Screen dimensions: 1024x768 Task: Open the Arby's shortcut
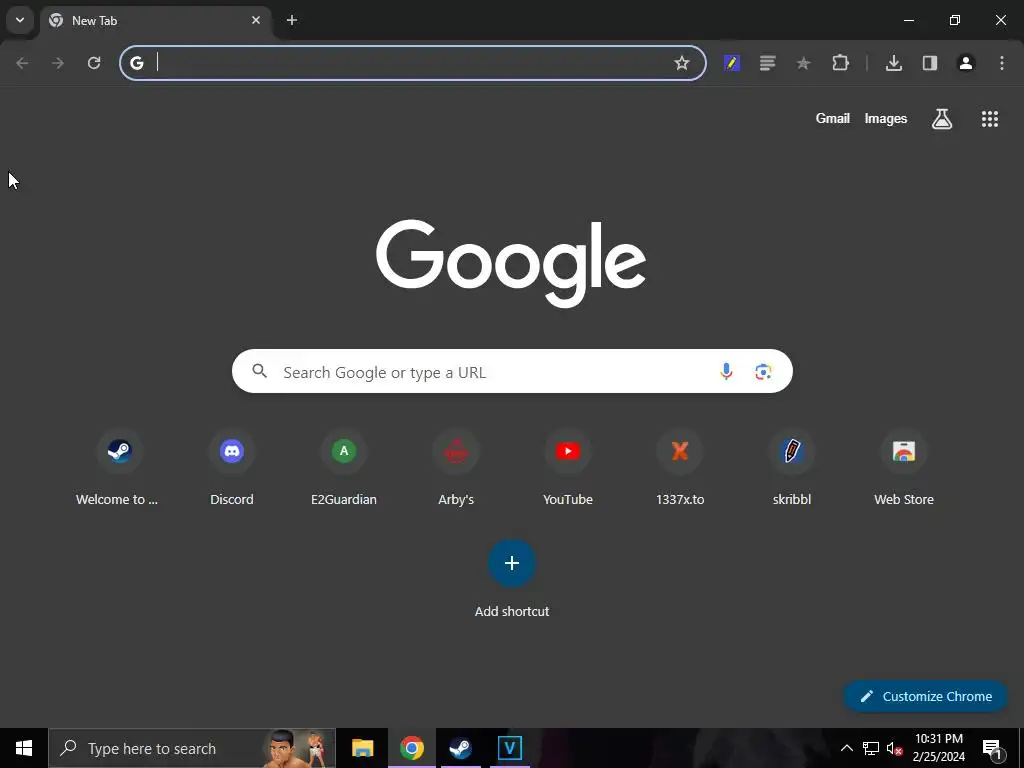(x=456, y=467)
